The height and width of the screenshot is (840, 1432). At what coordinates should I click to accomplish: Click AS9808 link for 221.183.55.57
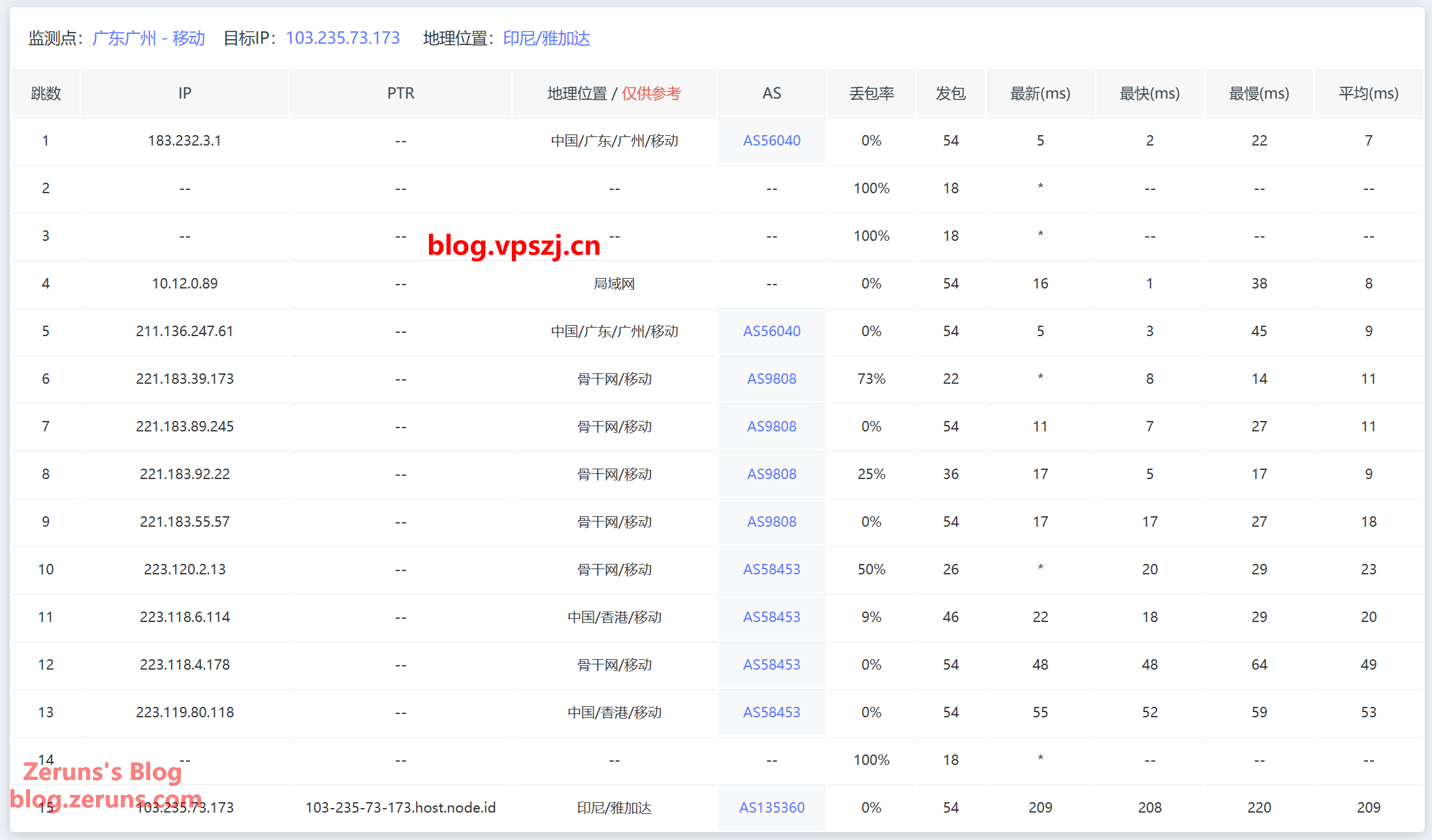pyautogui.click(x=771, y=521)
